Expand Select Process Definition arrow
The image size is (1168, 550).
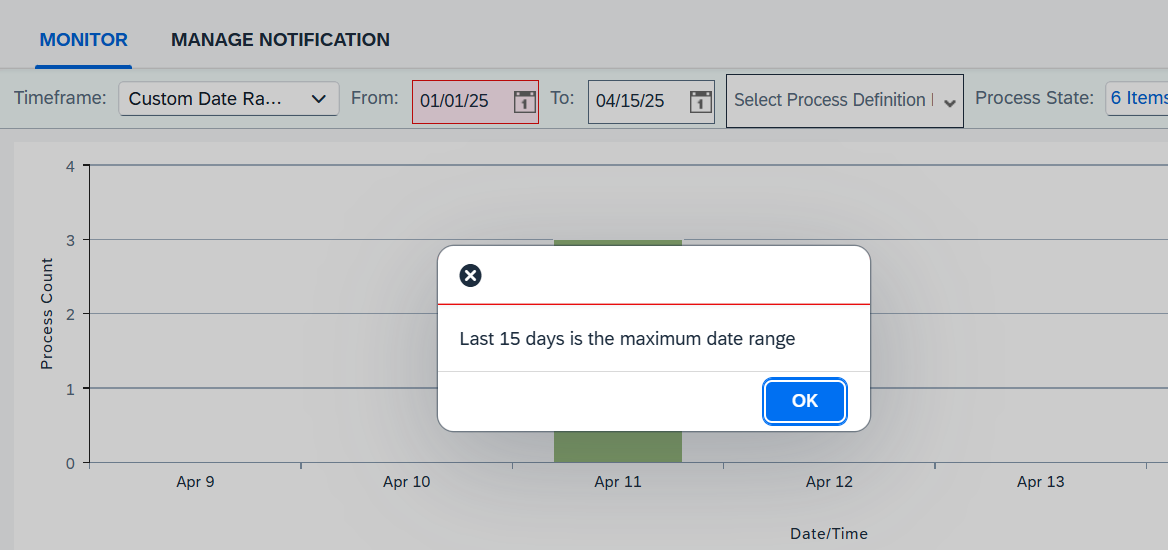(950, 103)
